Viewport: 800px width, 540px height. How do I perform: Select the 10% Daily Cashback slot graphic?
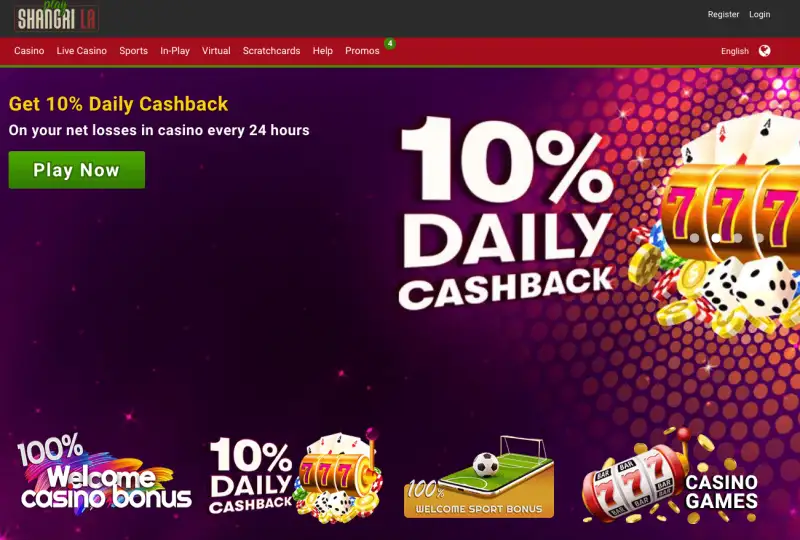click(296, 476)
